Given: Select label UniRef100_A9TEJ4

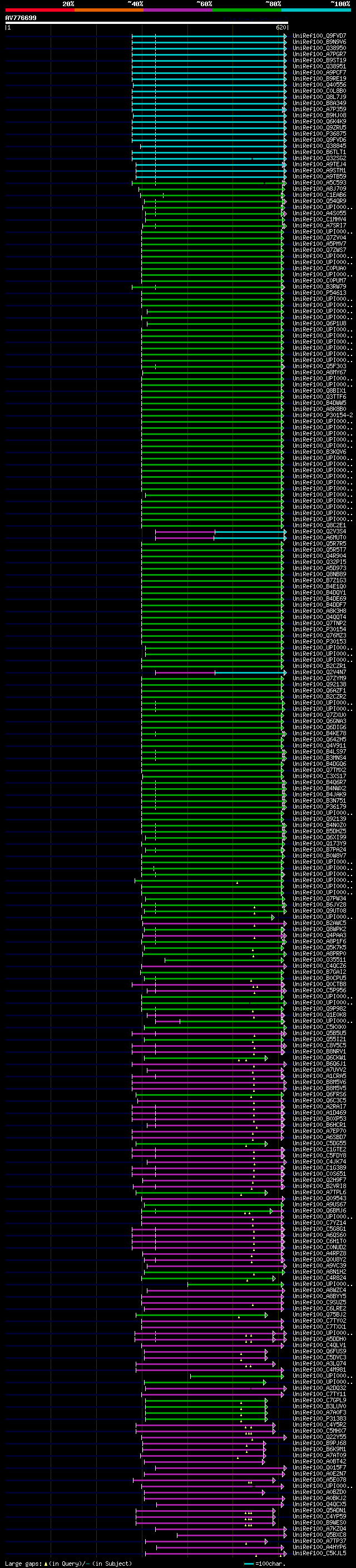Looking at the screenshot, I should [319, 164].
